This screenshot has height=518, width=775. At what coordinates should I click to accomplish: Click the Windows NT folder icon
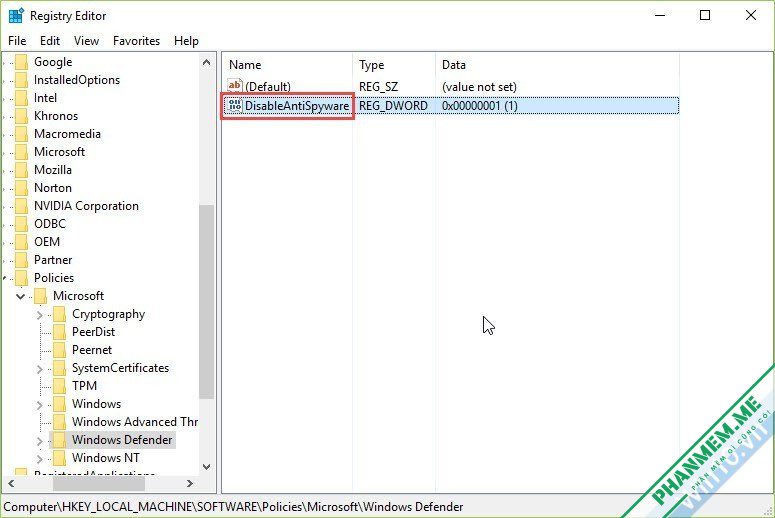(59, 458)
